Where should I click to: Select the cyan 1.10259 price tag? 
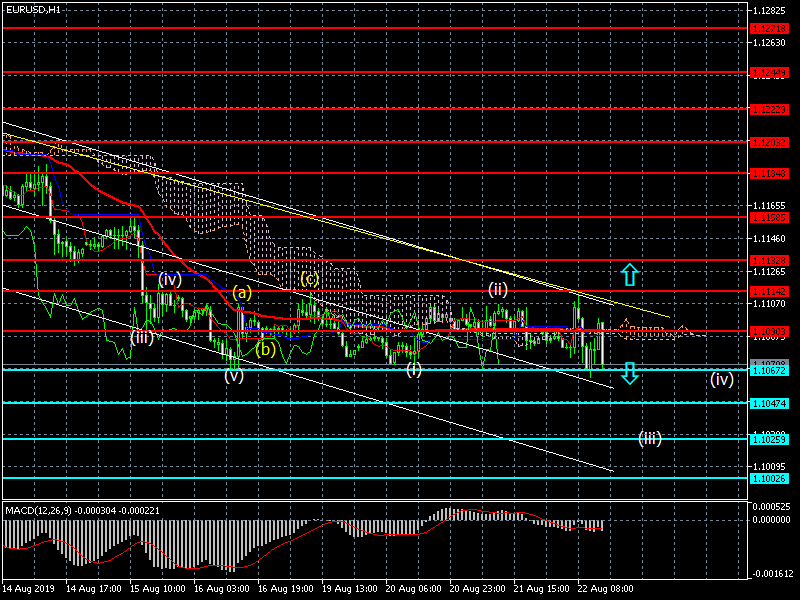(x=769, y=439)
